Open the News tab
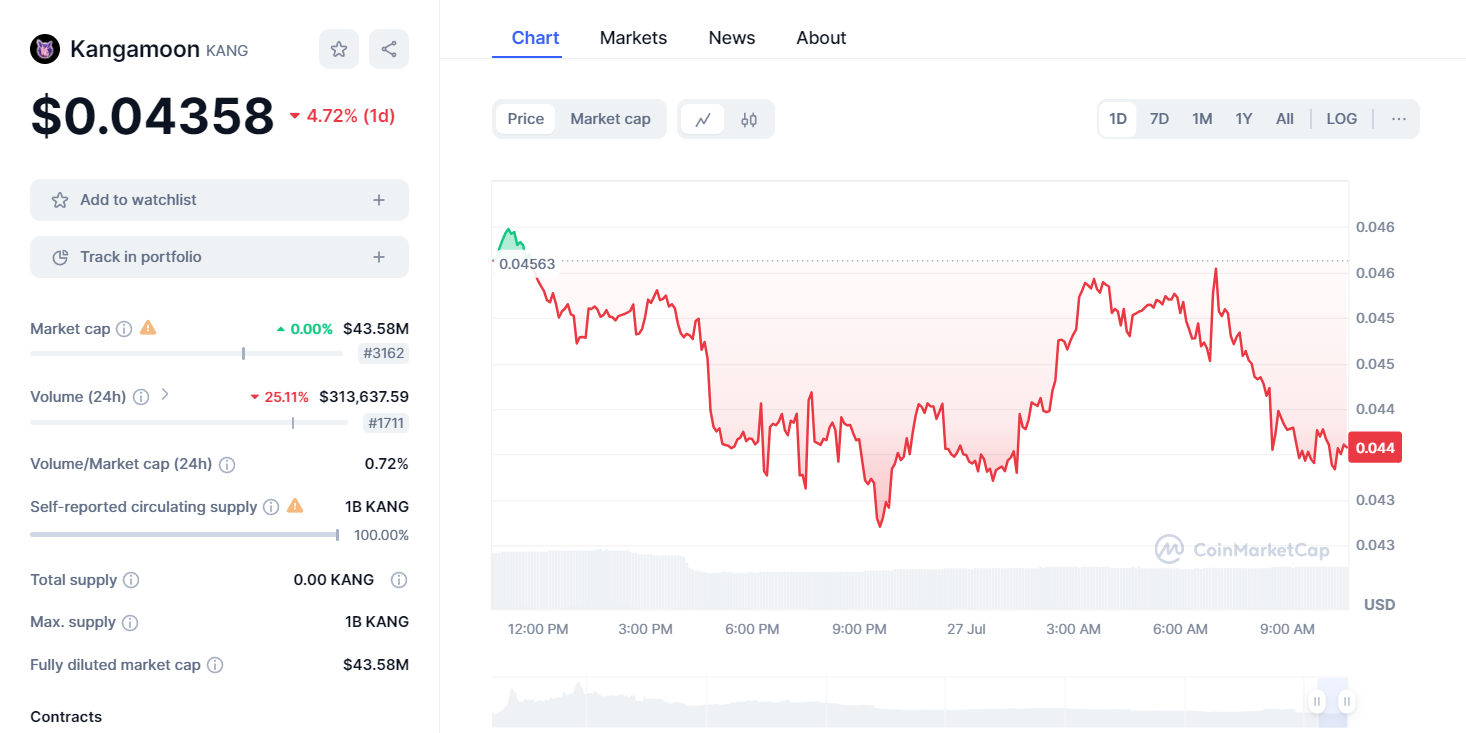The width and height of the screenshot is (1466, 733). coord(732,38)
